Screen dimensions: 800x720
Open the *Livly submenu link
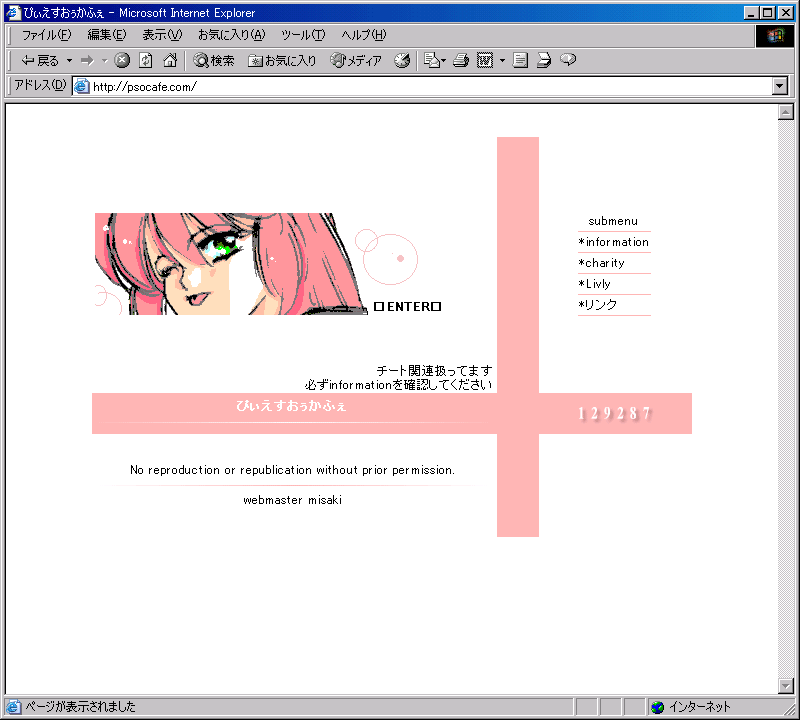point(594,284)
